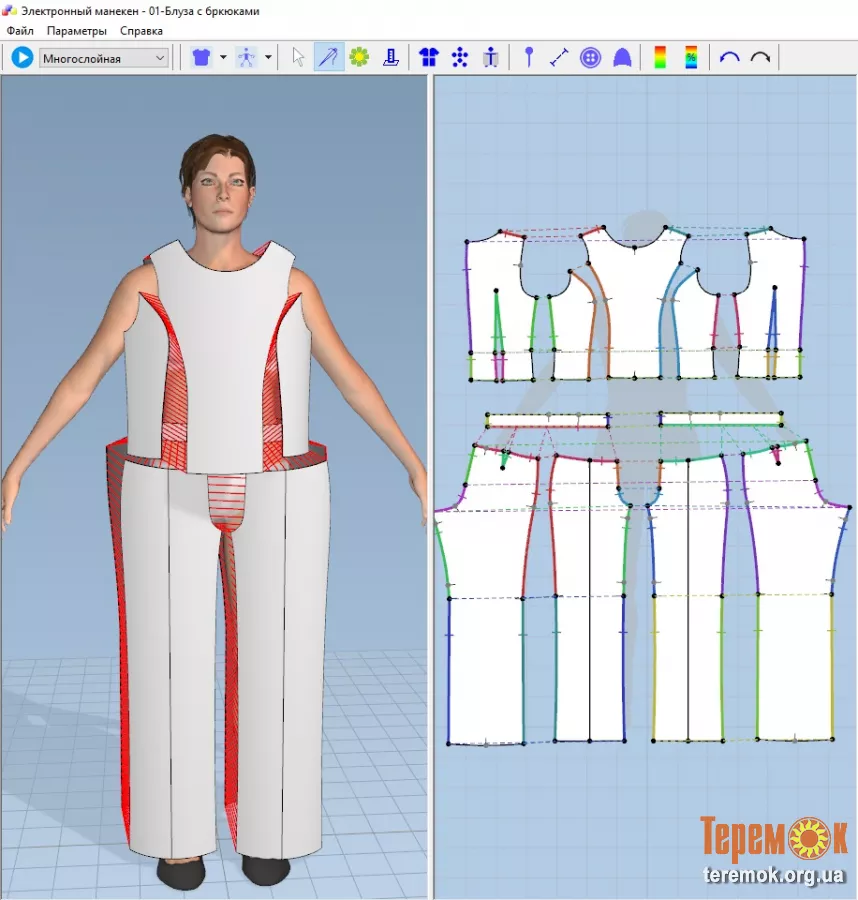
Task: Click the blue play simulation button
Action: 22,58
